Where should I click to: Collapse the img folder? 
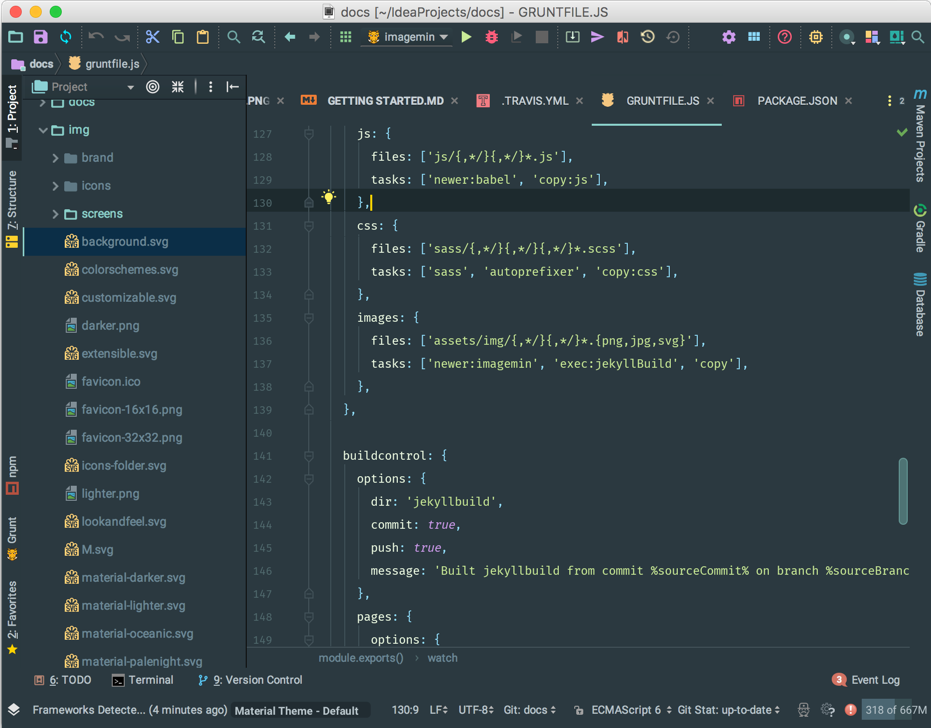[x=43, y=130]
